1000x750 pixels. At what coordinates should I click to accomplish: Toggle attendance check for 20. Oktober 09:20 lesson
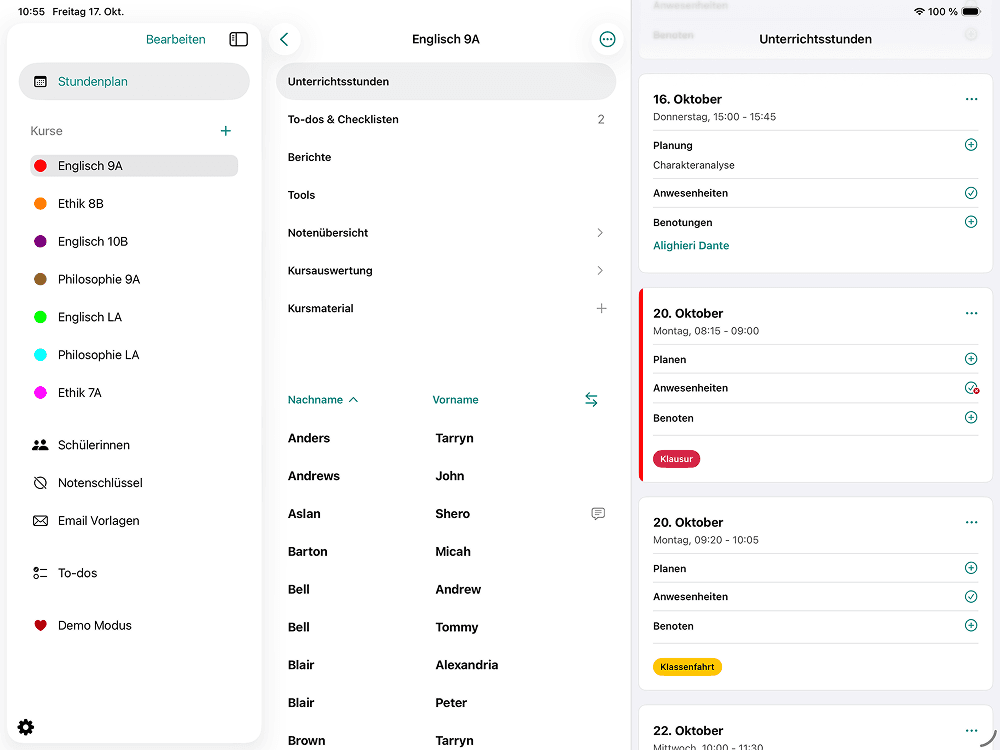970,597
